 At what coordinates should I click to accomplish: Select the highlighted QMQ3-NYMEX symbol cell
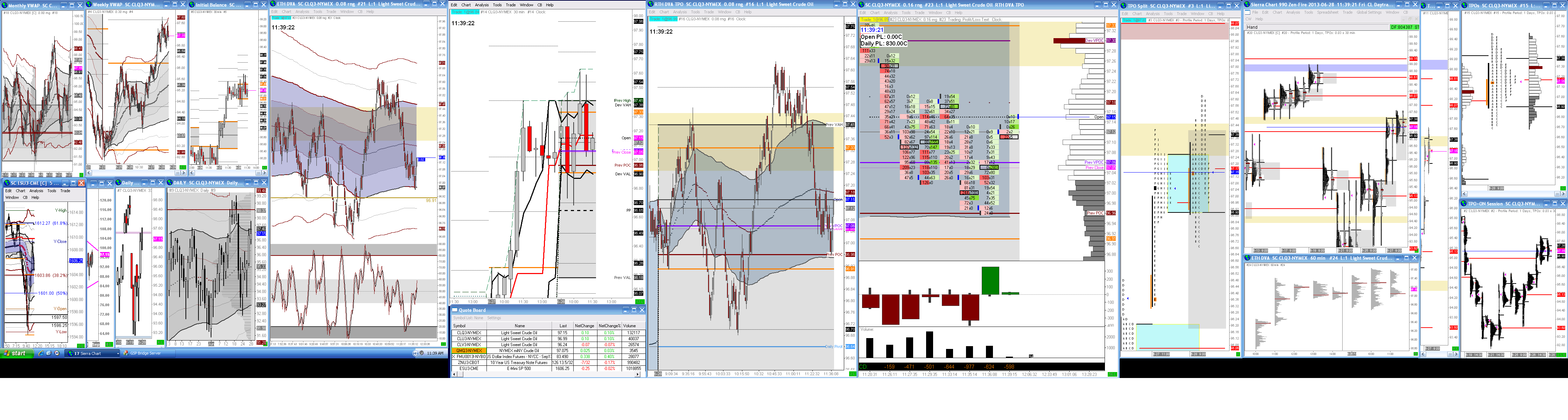pos(469,351)
